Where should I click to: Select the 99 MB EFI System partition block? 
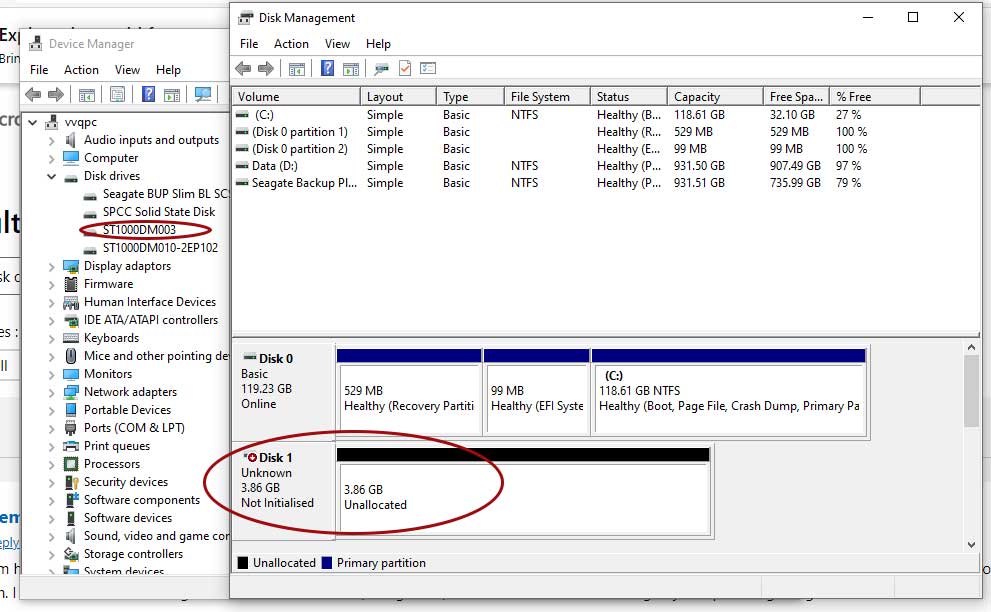point(537,392)
